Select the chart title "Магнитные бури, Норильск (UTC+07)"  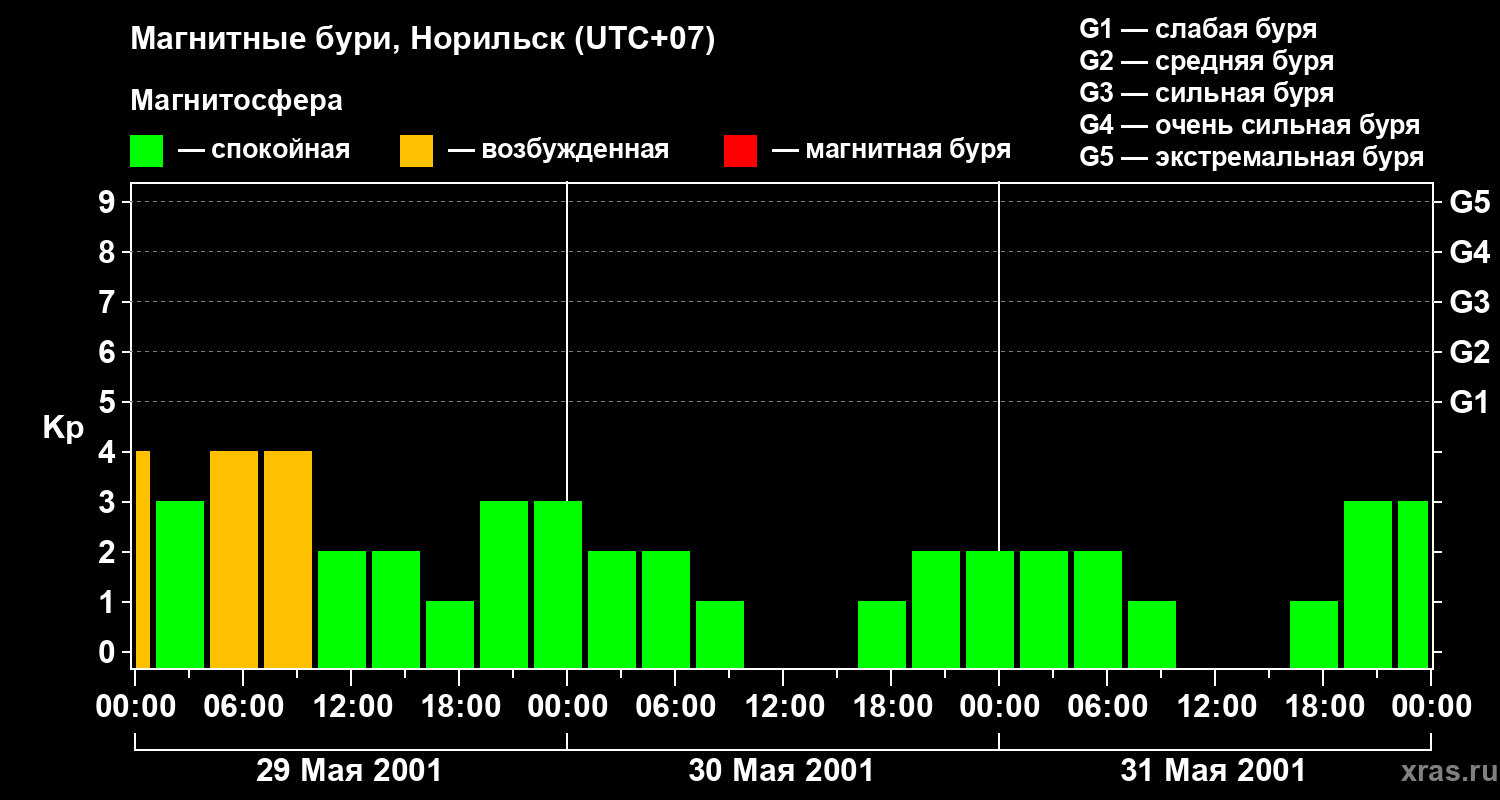pos(423,40)
